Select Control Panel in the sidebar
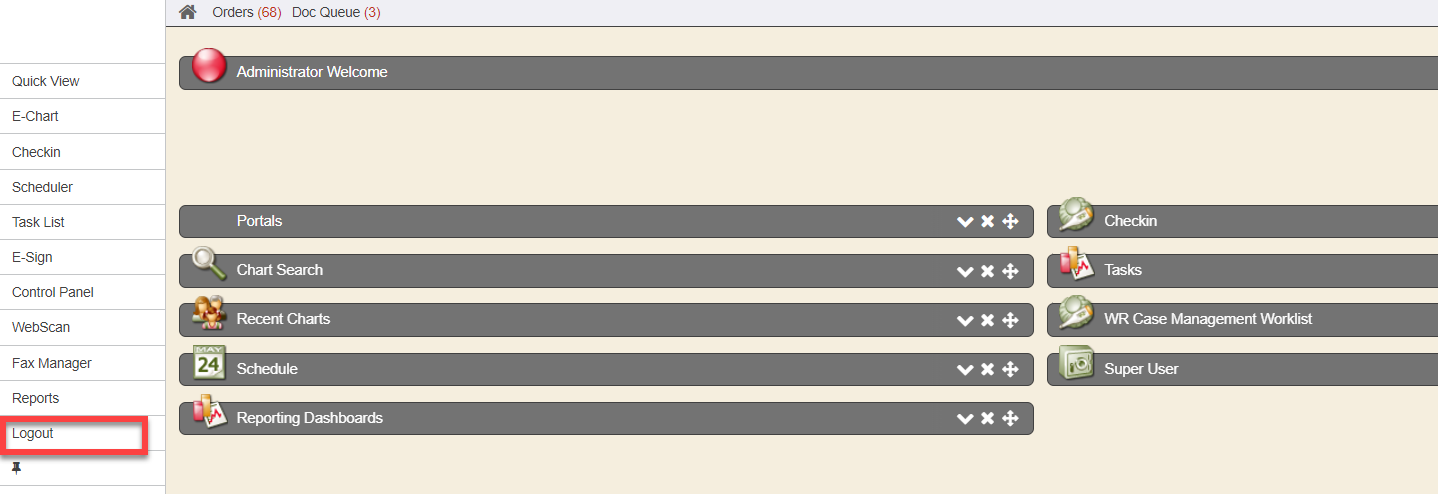The image size is (1438, 494). (x=52, y=292)
